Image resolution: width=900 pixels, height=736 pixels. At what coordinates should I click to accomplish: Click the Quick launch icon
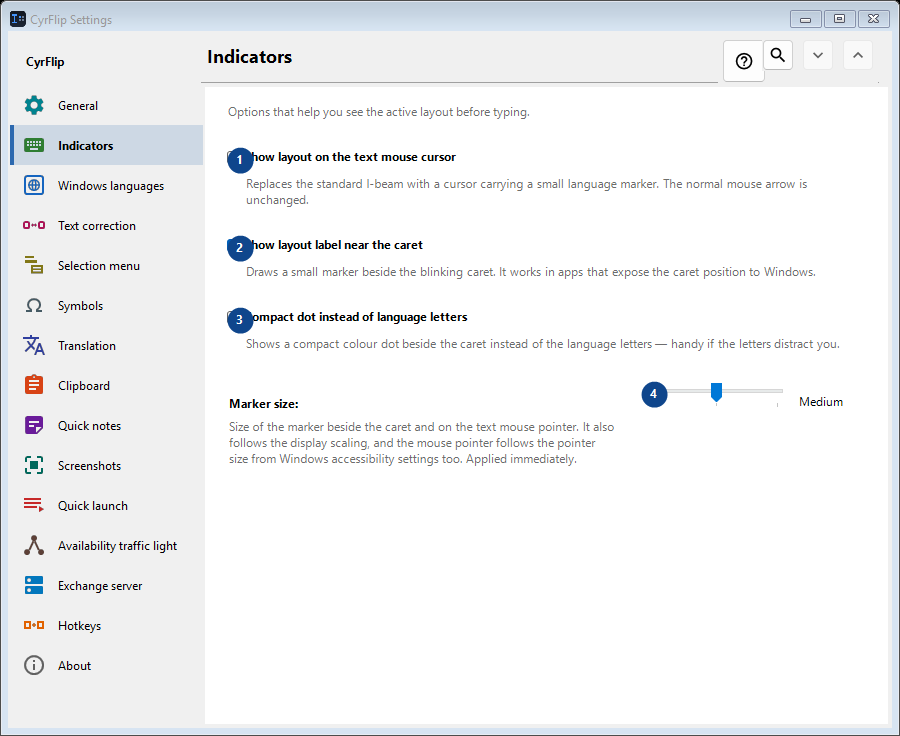click(x=34, y=505)
